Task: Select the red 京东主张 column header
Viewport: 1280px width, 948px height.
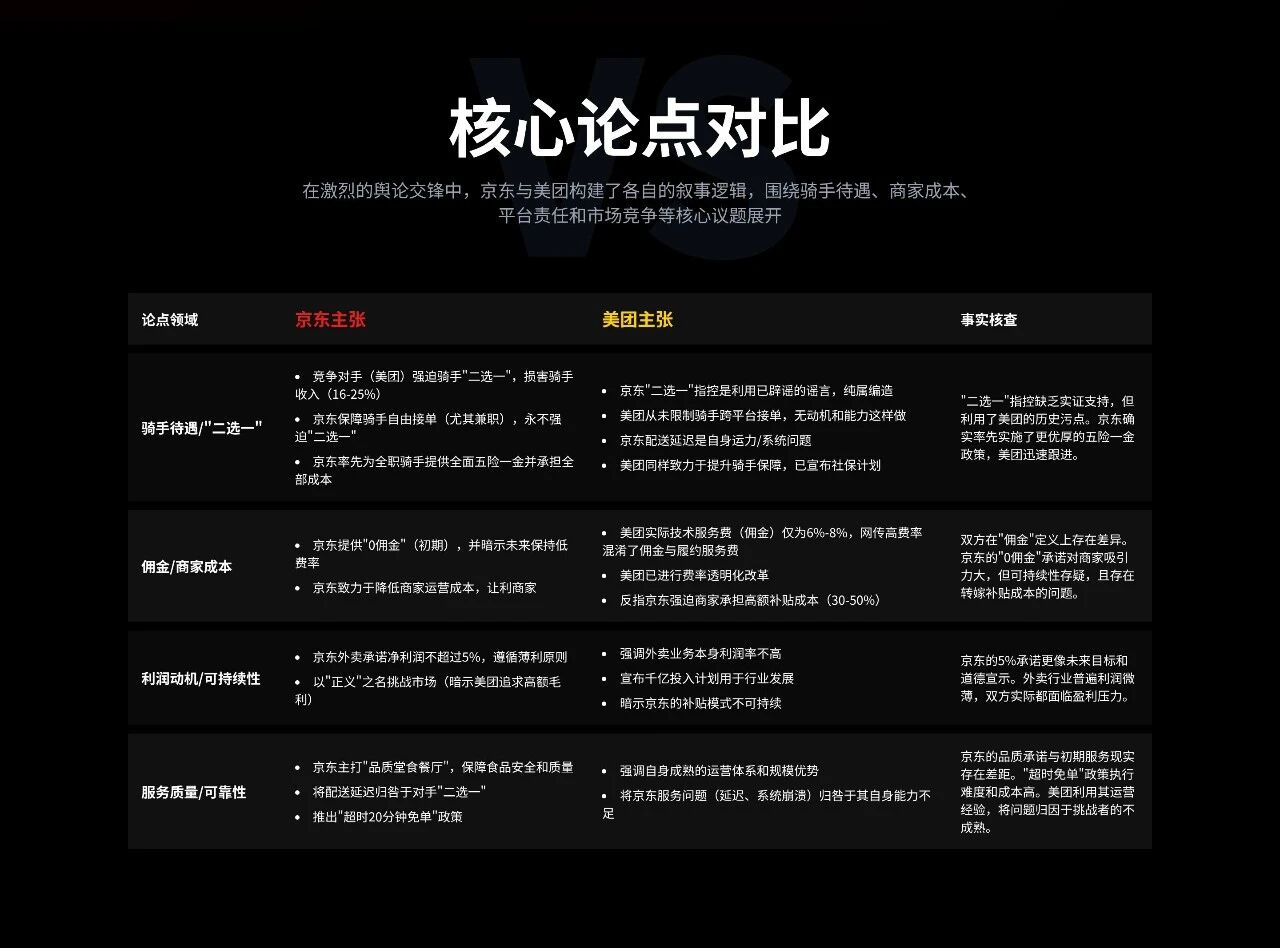Action: 330,320
